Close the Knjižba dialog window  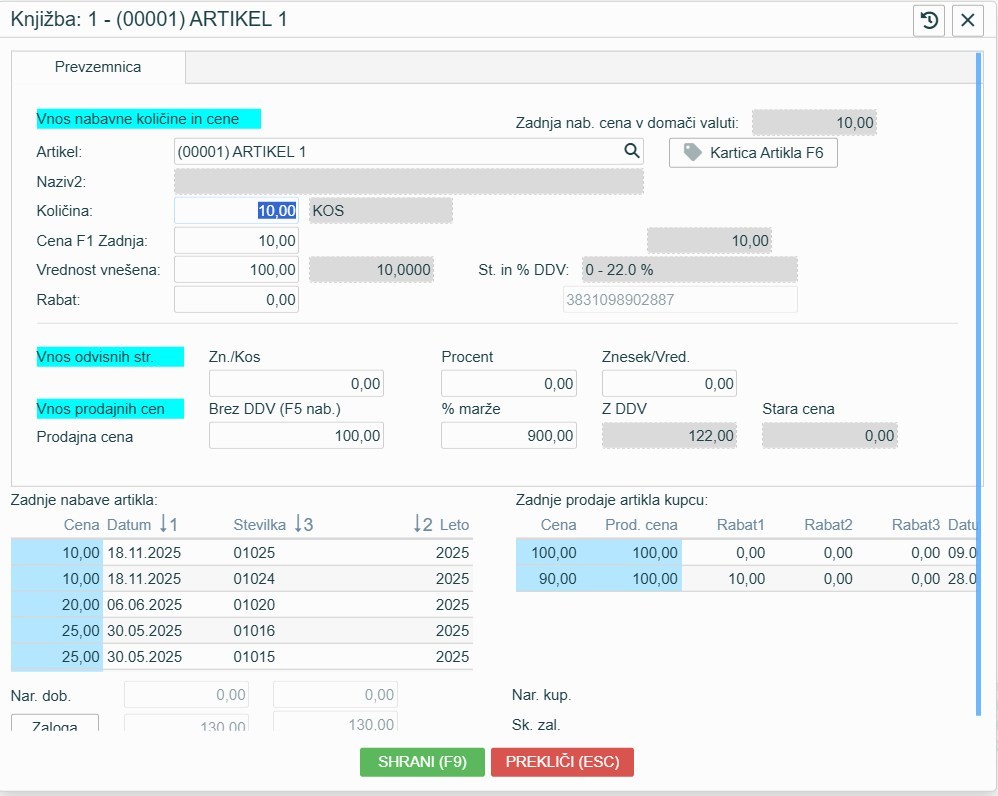click(967, 20)
